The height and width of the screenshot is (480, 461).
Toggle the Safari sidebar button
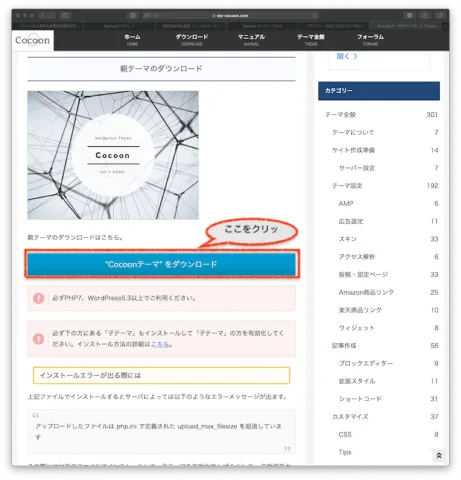[65, 15]
